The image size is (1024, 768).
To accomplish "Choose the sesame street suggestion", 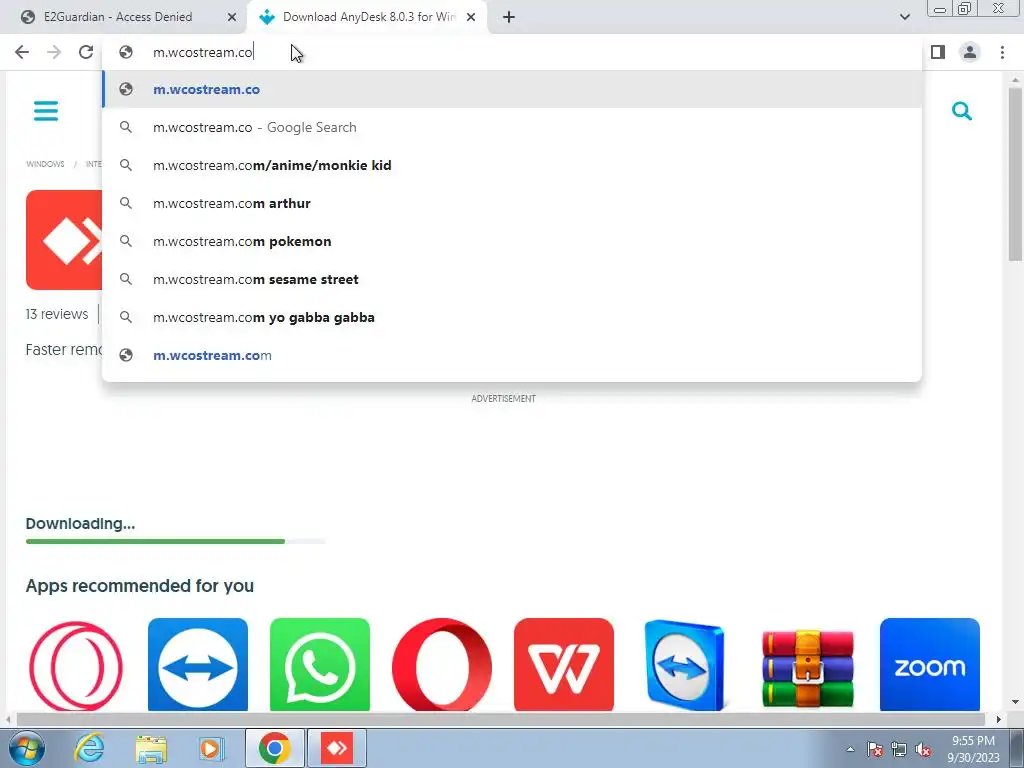I will (x=512, y=279).
